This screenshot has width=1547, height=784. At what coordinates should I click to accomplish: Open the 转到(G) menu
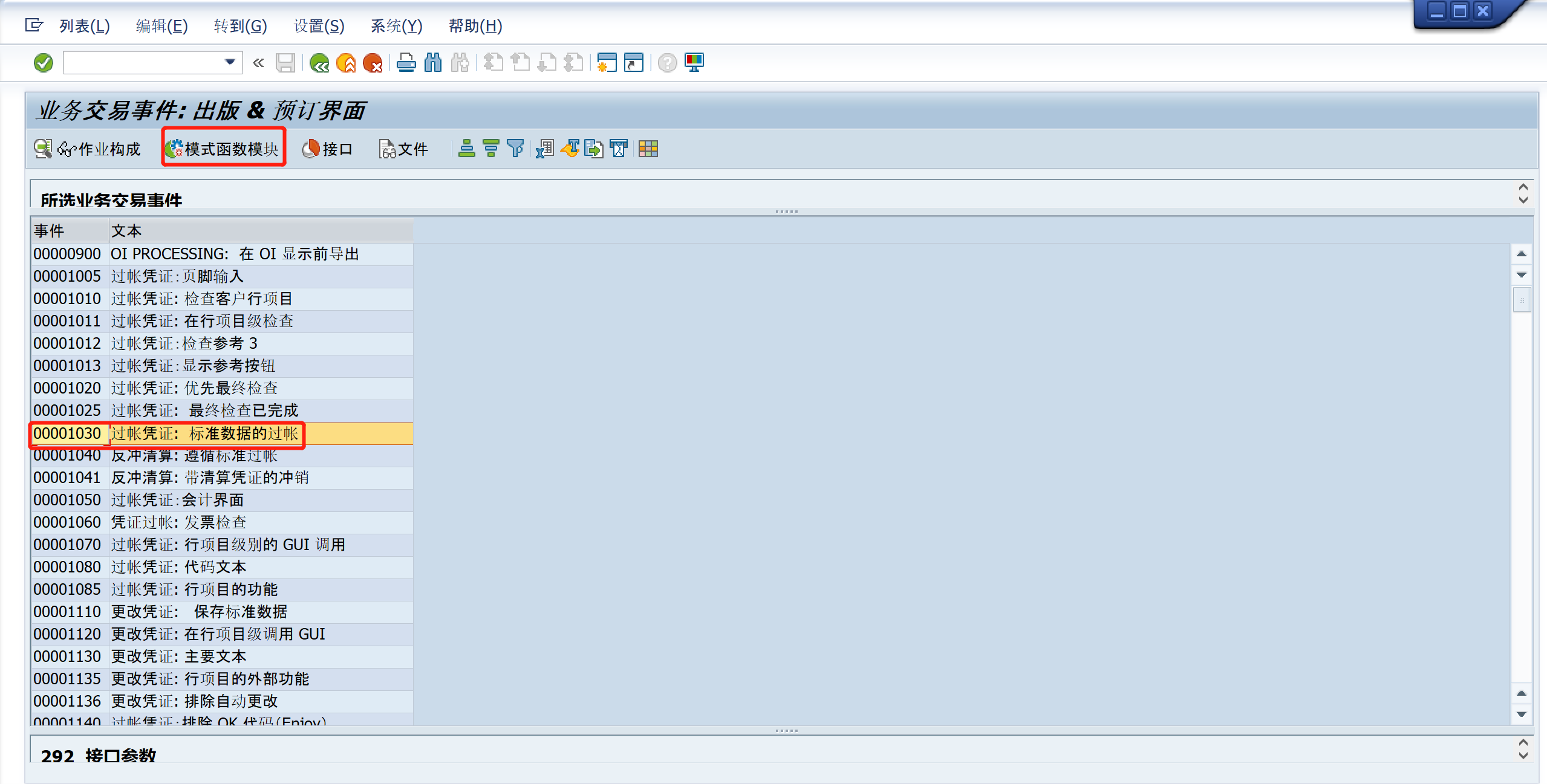(240, 26)
